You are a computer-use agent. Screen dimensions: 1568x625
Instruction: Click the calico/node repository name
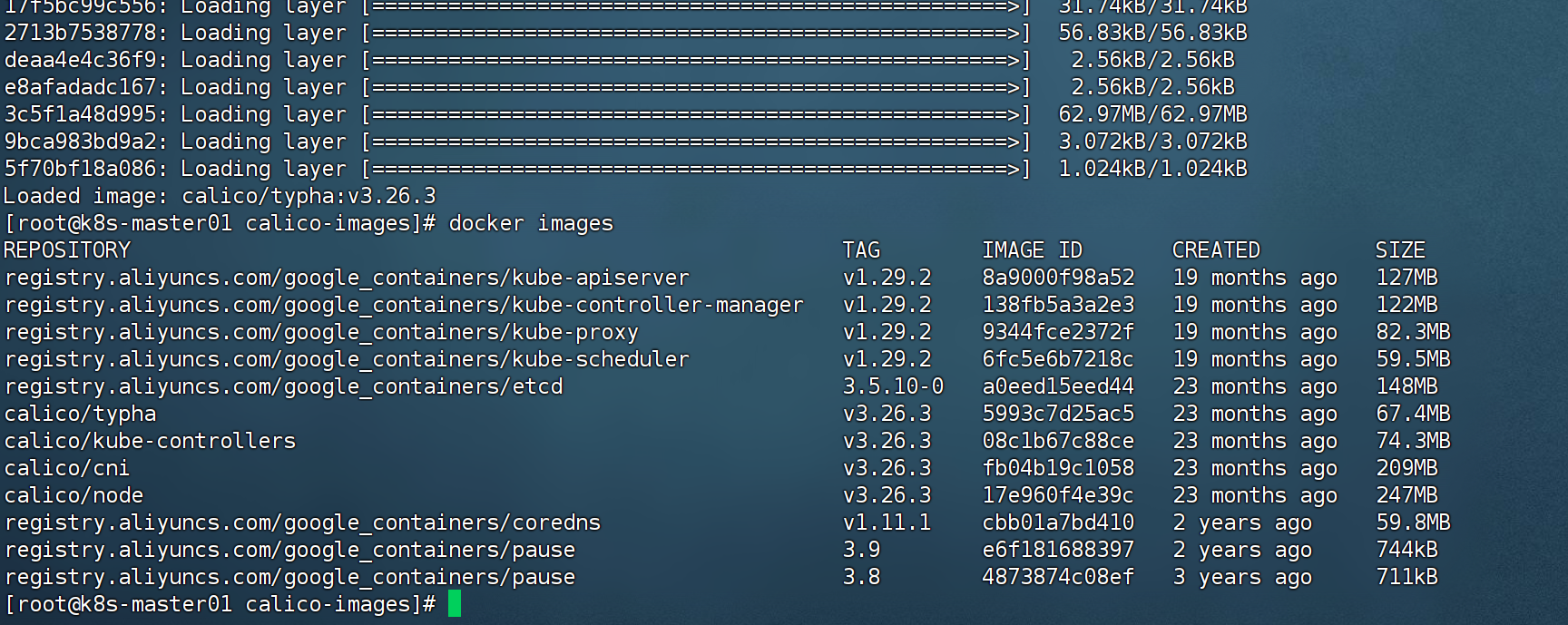pos(73,495)
